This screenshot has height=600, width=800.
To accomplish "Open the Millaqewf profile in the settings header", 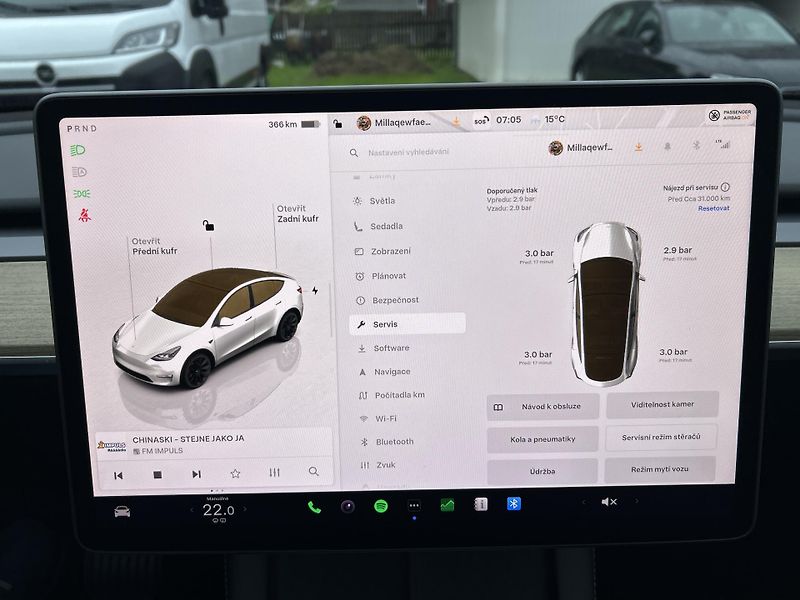I will coord(580,148).
